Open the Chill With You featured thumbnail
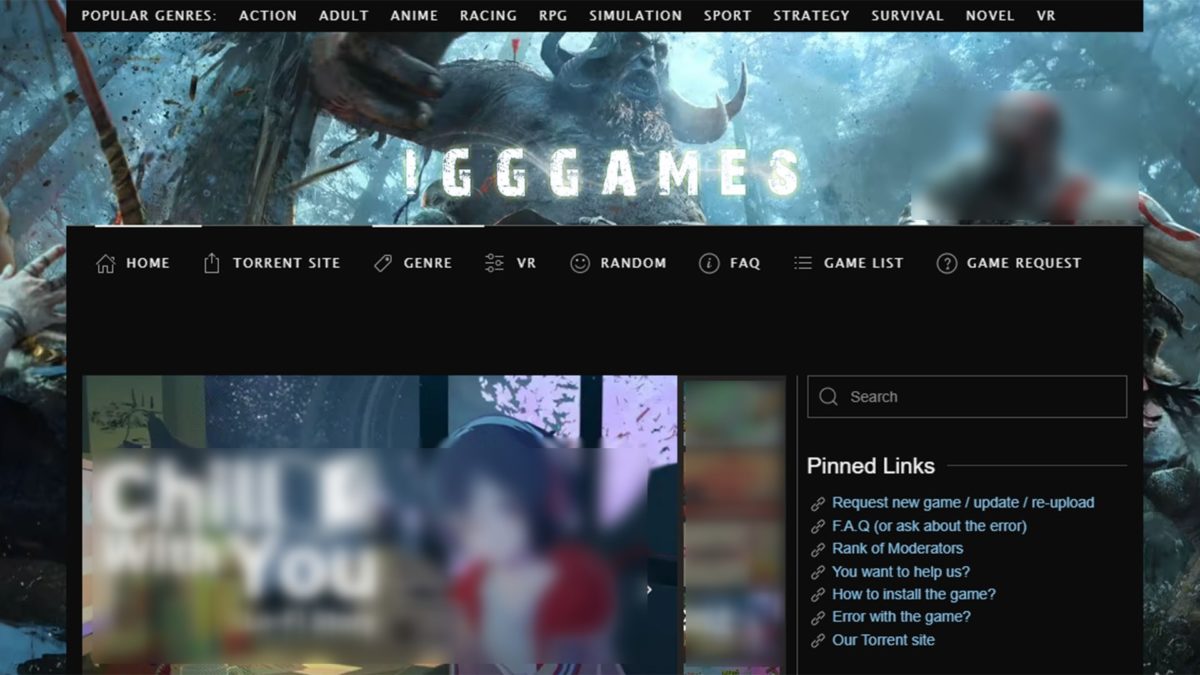The width and height of the screenshot is (1200, 675). coord(380,525)
